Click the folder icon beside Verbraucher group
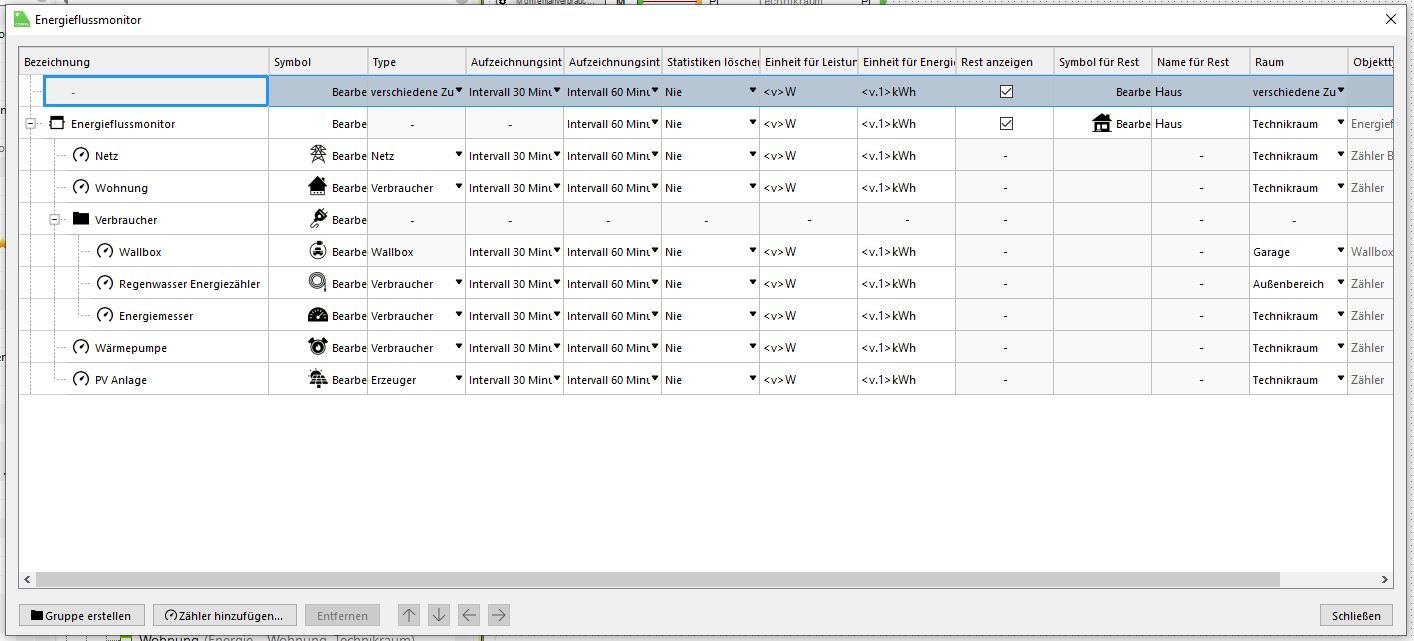This screenshot has height=641, width=1414. tap(81, 219)
